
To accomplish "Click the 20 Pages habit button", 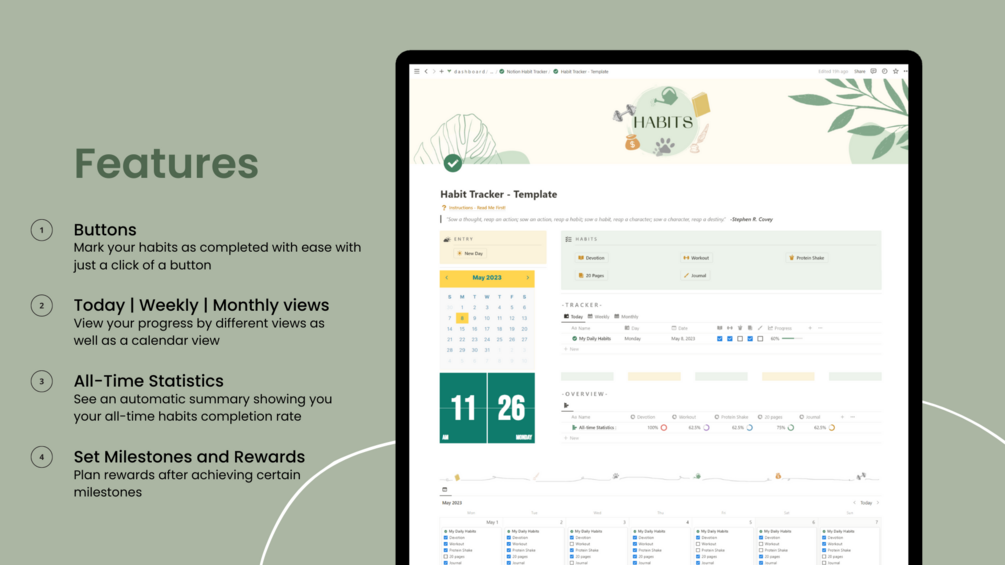I will tap(591, 275).
